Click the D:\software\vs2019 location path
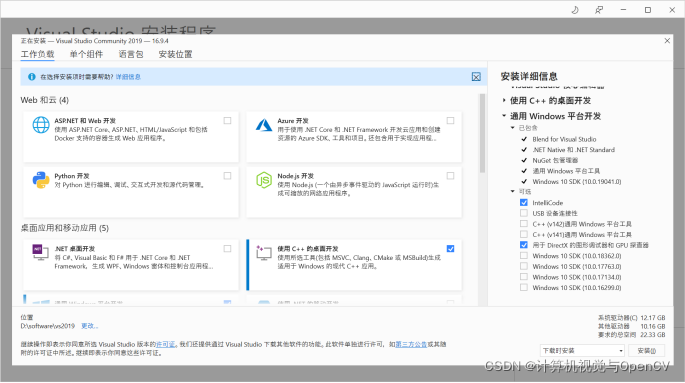This screenshot has width=685, height=383. pyautogui.click(x=48, y=326)
